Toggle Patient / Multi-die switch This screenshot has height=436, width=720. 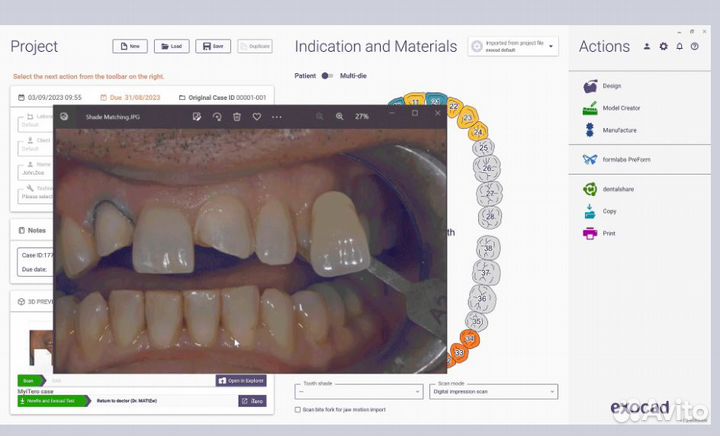326,76
